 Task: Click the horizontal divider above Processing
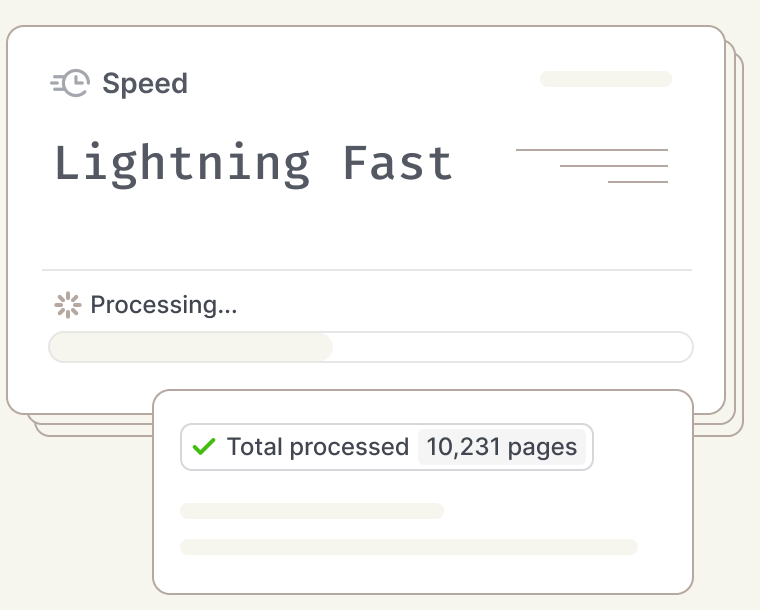click(366, 270)
